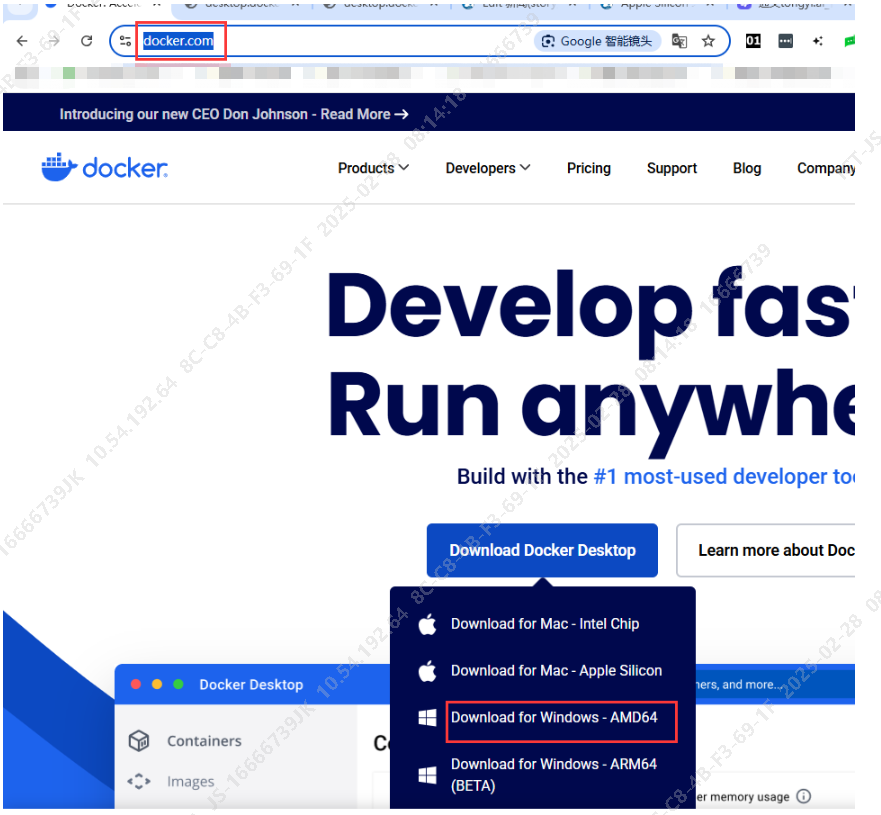The image size is (881, 815).
Task: Click Apple icon beside Intel Chip option
Action: point(428,623)
